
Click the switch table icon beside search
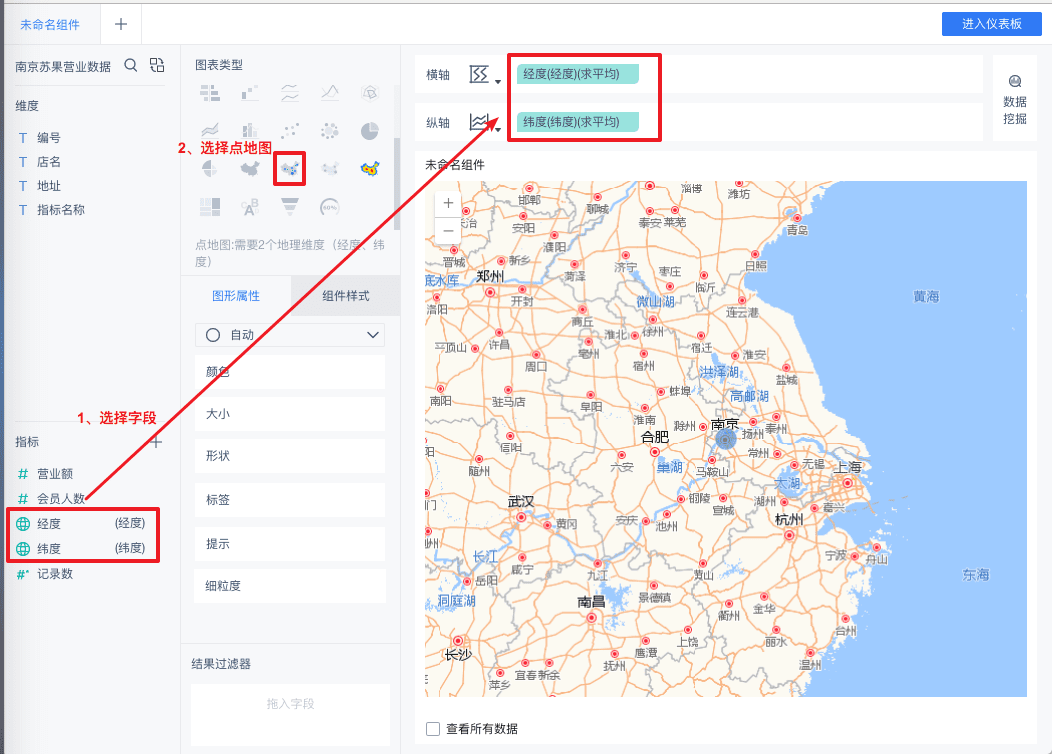[x=157, y=65]
